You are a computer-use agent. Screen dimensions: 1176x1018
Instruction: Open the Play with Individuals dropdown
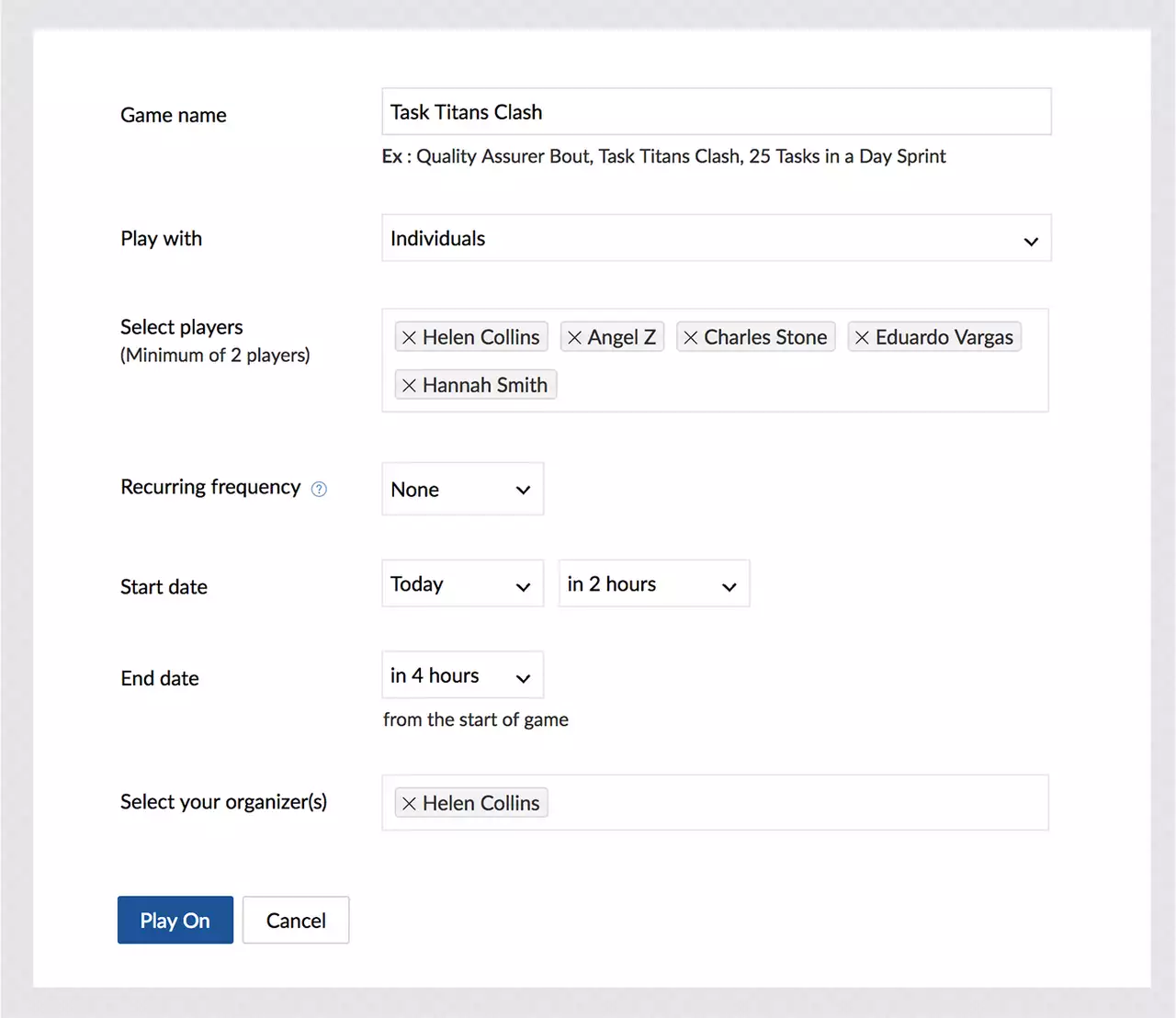[x=716, y=239]
